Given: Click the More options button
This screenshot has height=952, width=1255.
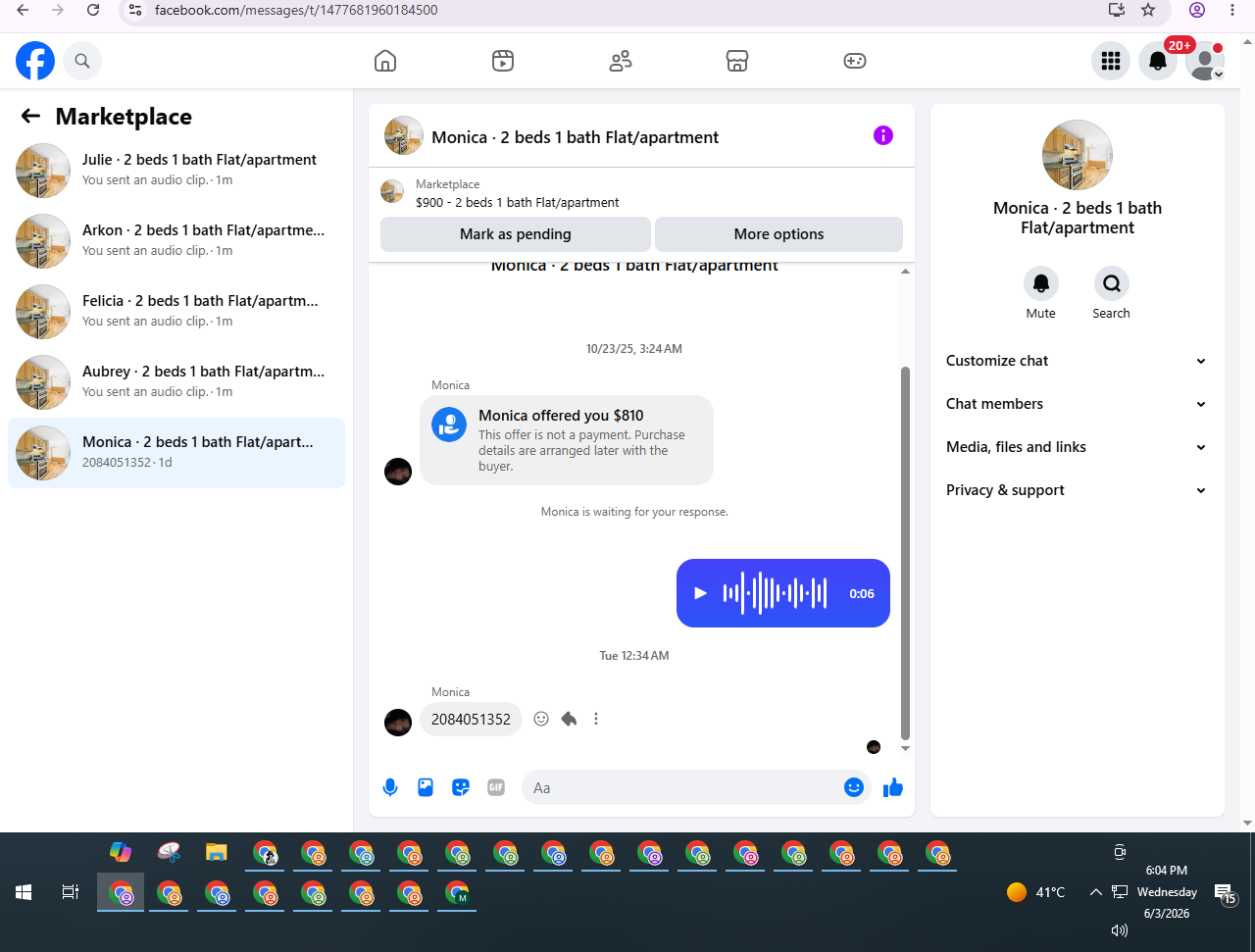Looking at the screenshot, I should (778, 234).
